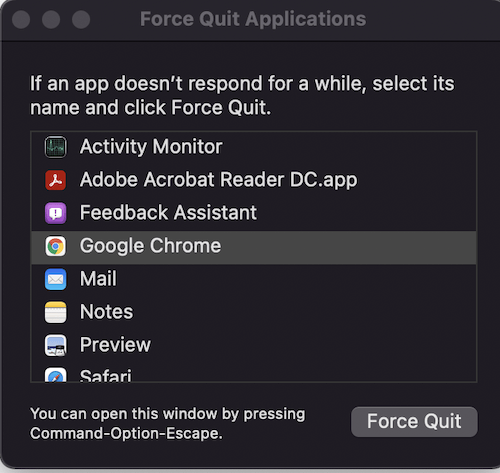Click the Force Quit button
Viewport: 500px width, 473px height.
[414, 421]
